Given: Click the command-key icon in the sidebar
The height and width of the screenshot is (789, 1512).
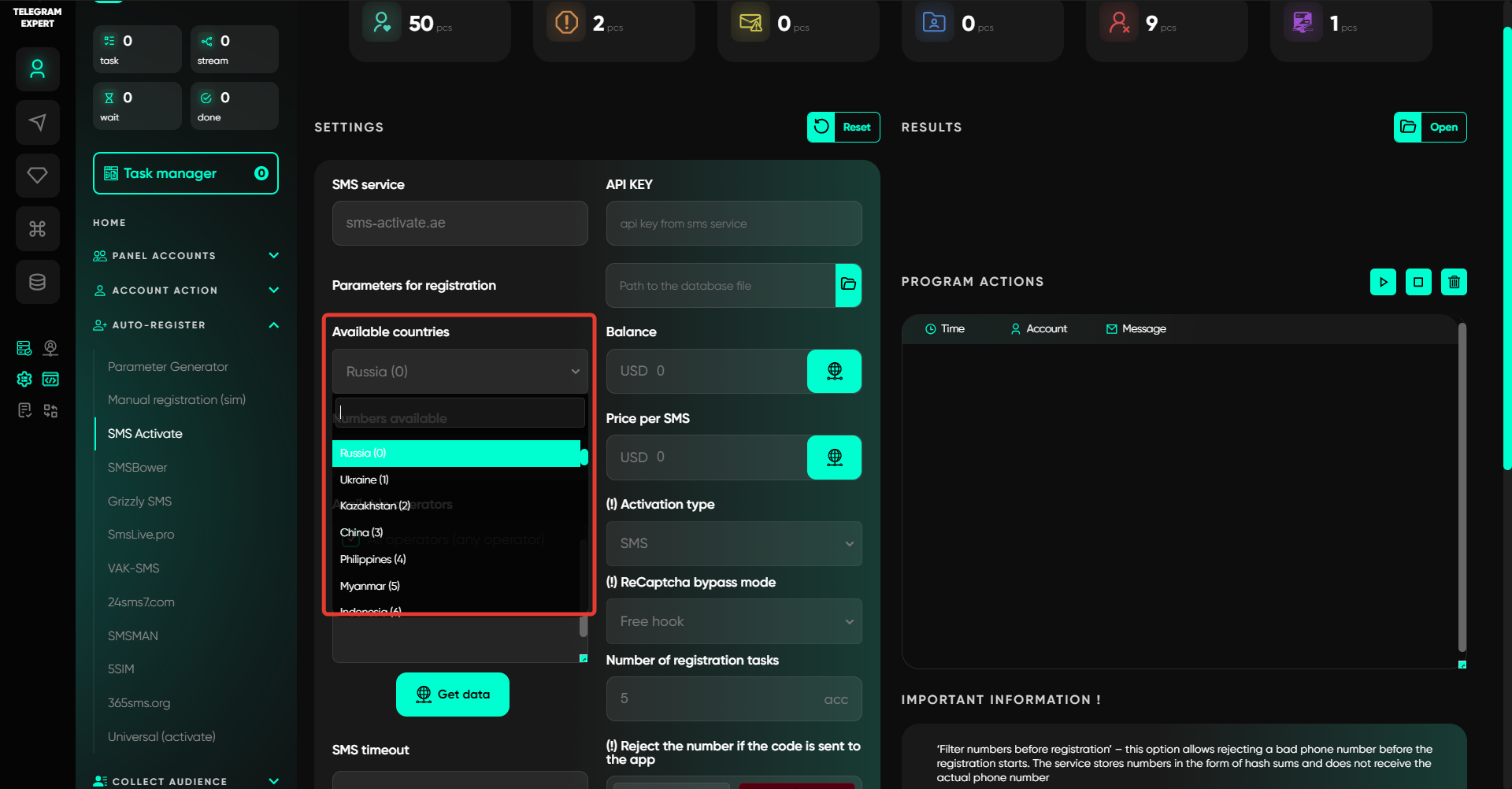Looking at the screenshot, I should tap(37, 228).
